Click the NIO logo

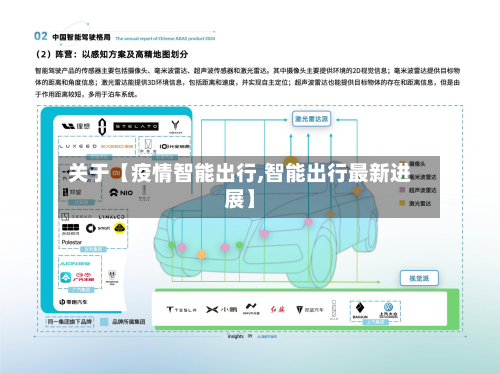point(121,193)
